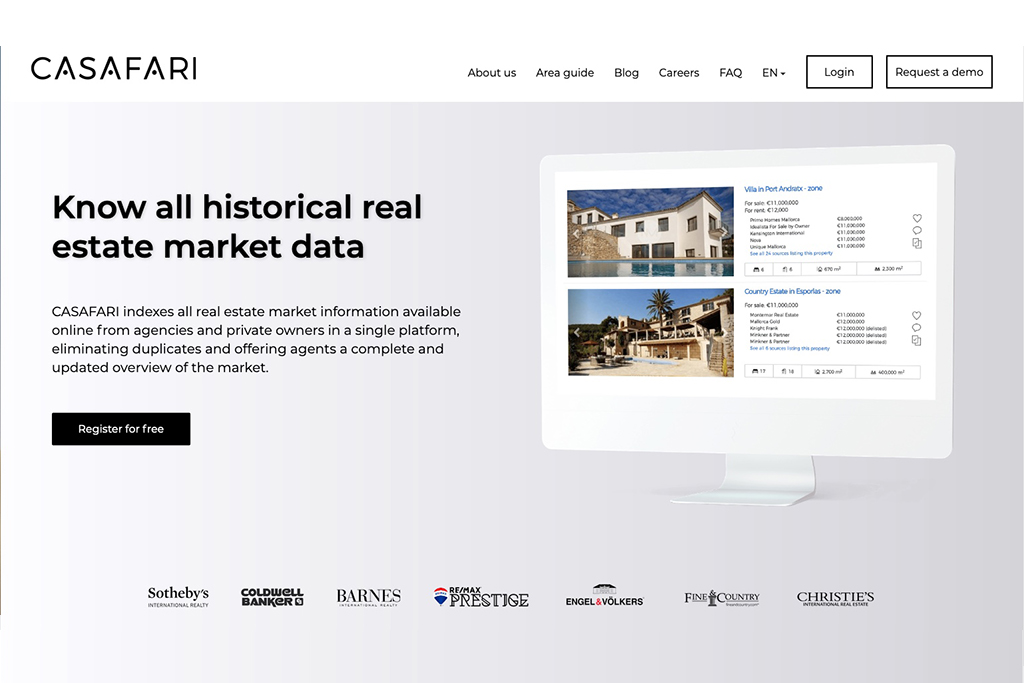
Task: Click See all 24 sources listing this property
Action: [x=791, y=253]
